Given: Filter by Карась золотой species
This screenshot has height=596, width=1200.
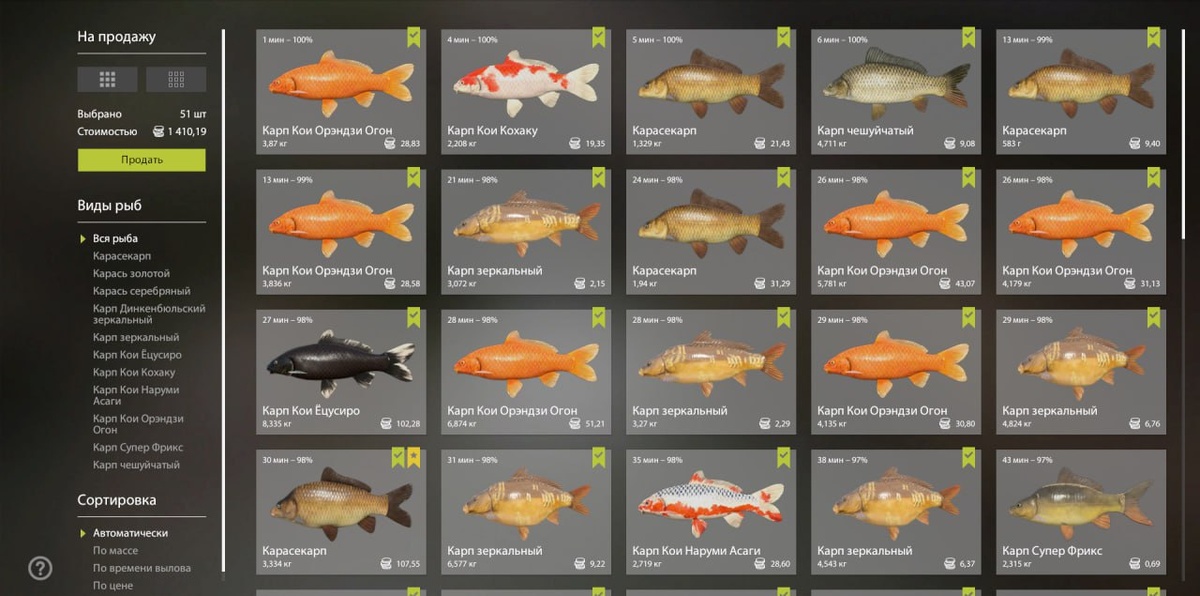Looking at the screenshot, I should (x=131, y=273).
